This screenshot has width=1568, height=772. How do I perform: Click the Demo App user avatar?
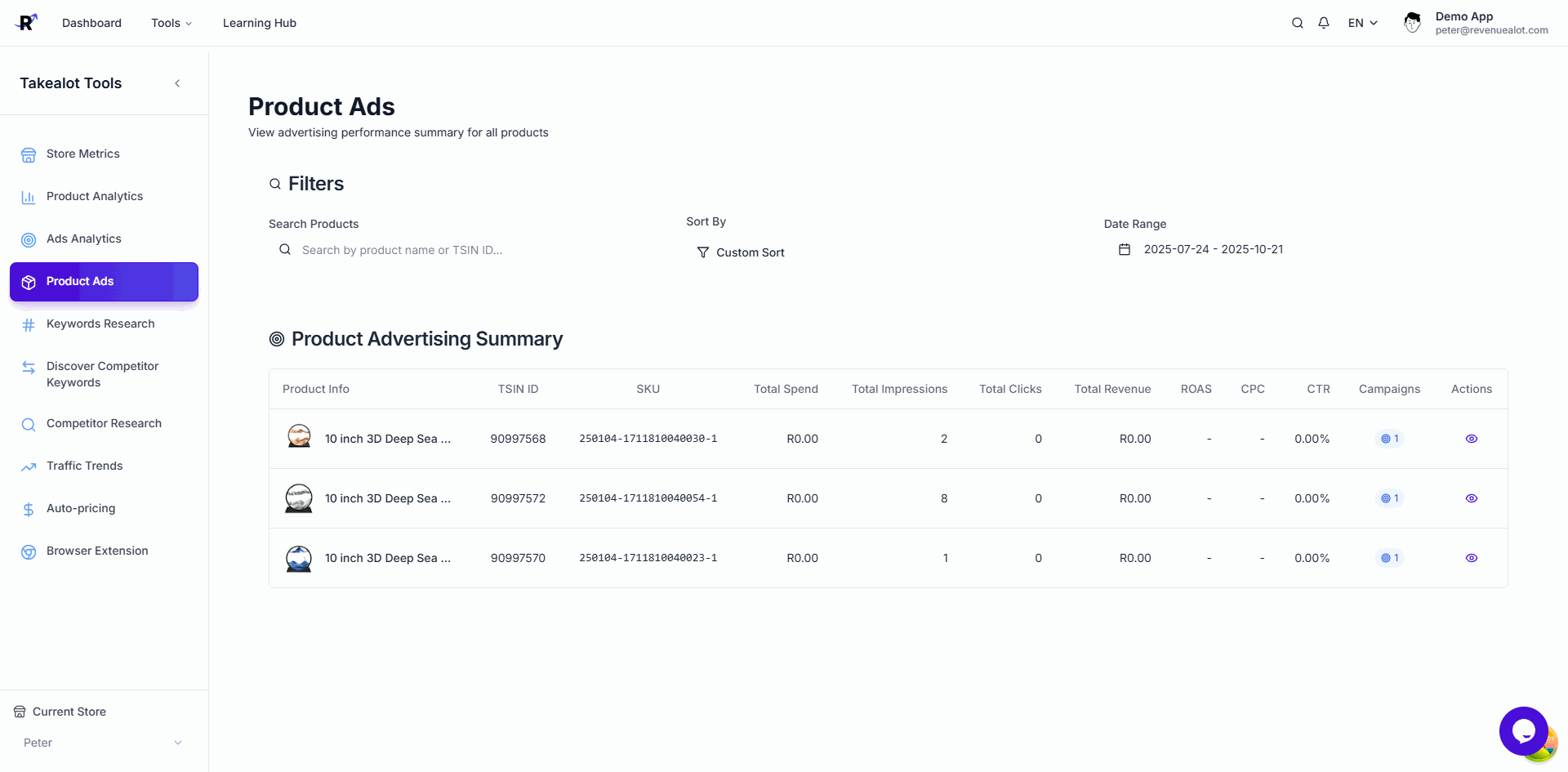tap(1413, 23)
